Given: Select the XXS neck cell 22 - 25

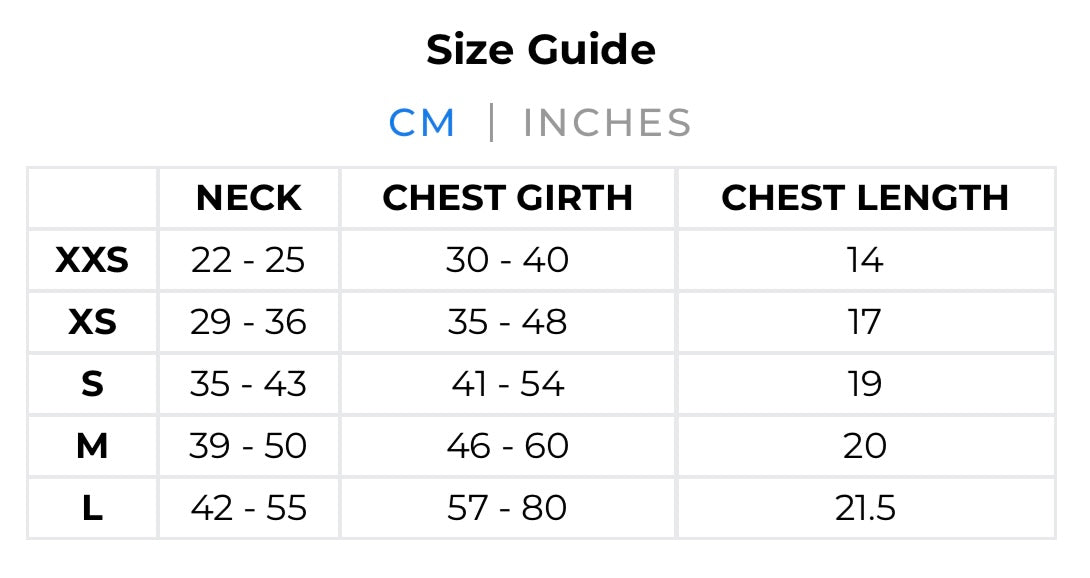Looking at the screenshot, I should coord(248,261).
